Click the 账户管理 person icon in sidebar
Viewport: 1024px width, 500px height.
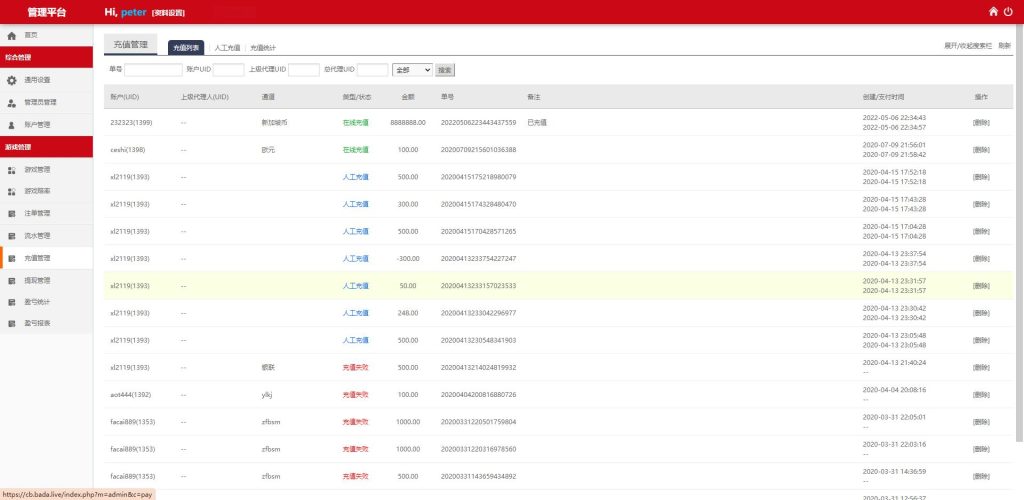click(x=12, y=125)
